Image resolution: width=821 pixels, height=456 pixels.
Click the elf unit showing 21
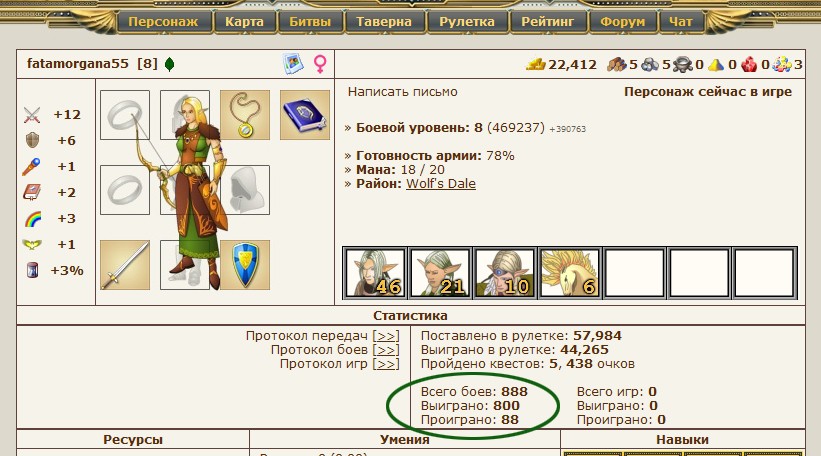(x=440, y=273)
